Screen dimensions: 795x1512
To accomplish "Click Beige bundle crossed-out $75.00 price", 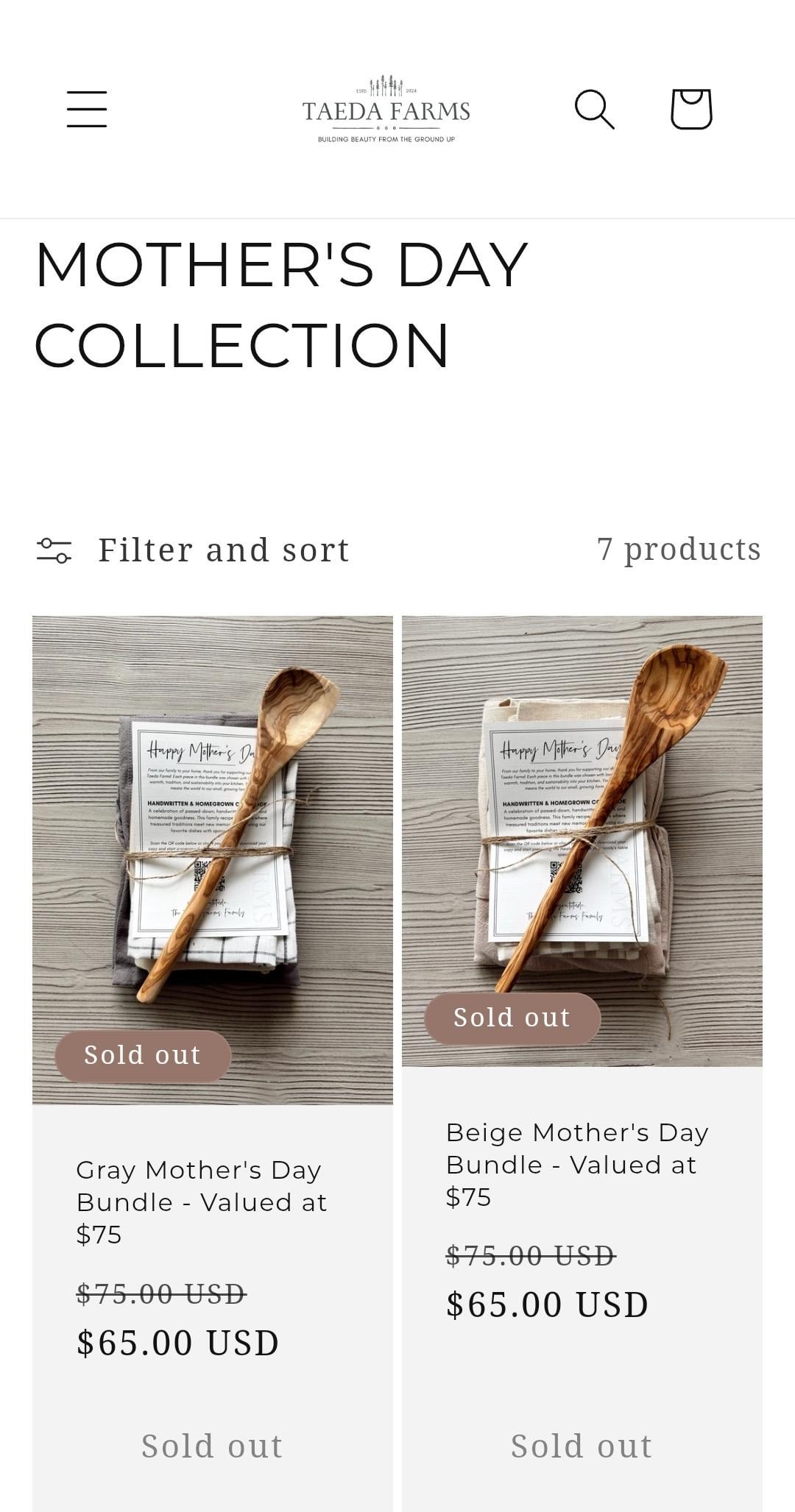I will click(x=531, y=1255).
